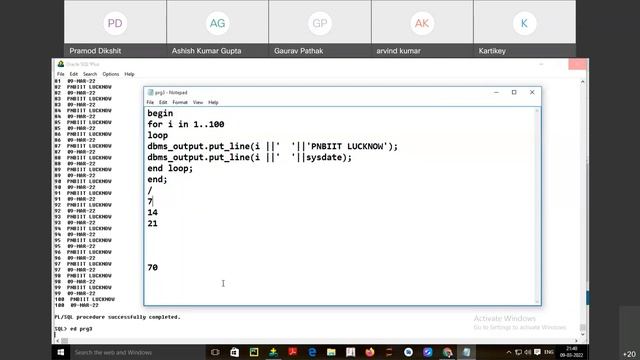Open the taskbar clock and date

tap(571, 352)
